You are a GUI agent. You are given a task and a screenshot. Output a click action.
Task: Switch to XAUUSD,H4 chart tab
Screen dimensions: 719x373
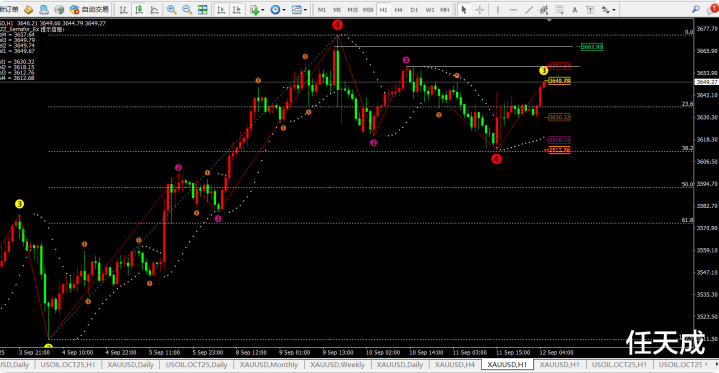point(455,365)
